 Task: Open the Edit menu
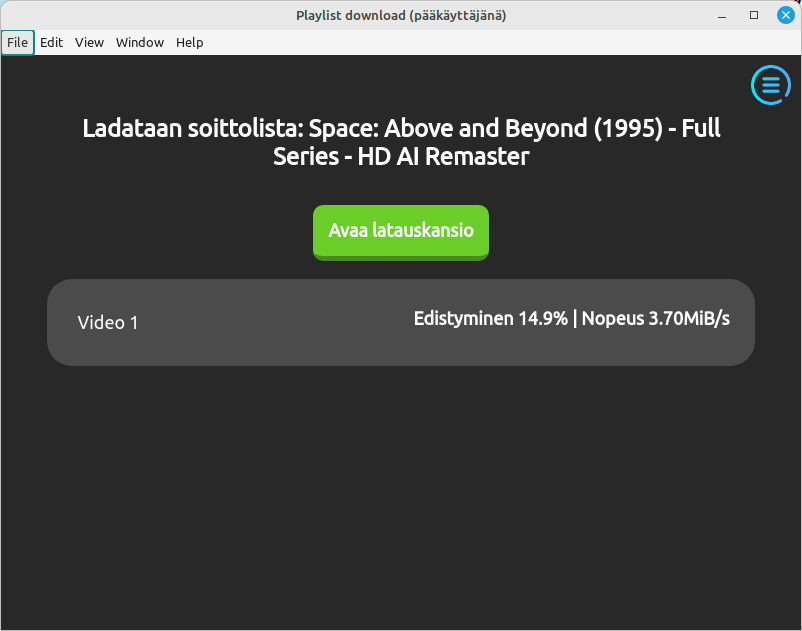51,42
